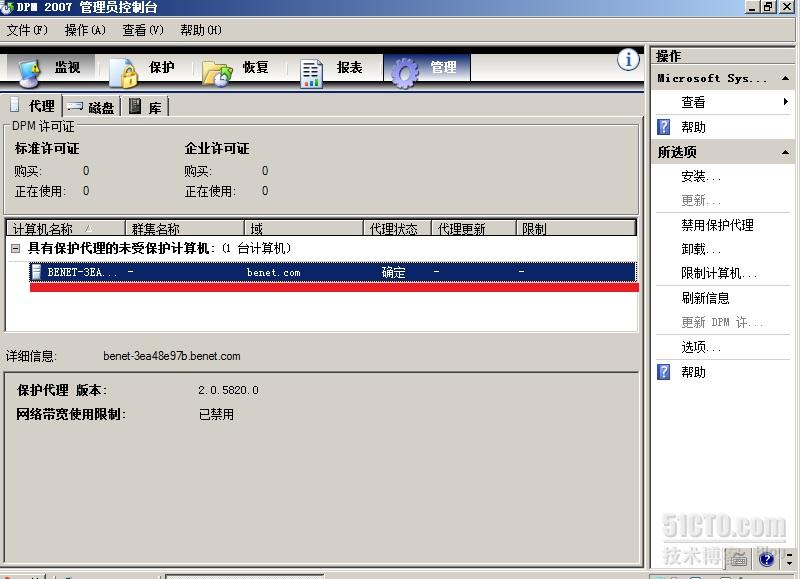This screenshot has width=800, height=579.
Task: Click the 标准许可证 heading
Action: click(47, 148)
